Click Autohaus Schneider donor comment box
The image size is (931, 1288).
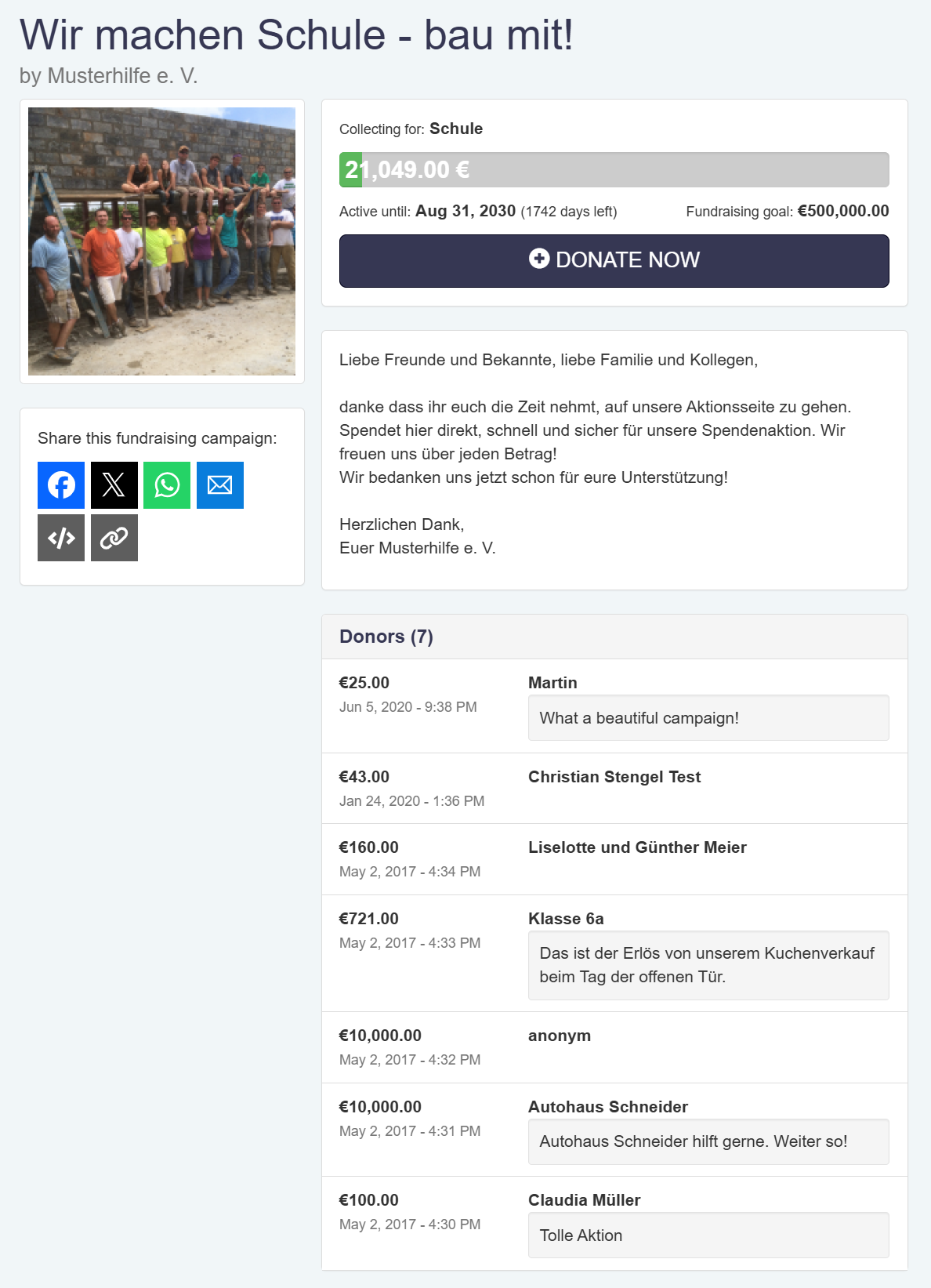point(708,1141)
